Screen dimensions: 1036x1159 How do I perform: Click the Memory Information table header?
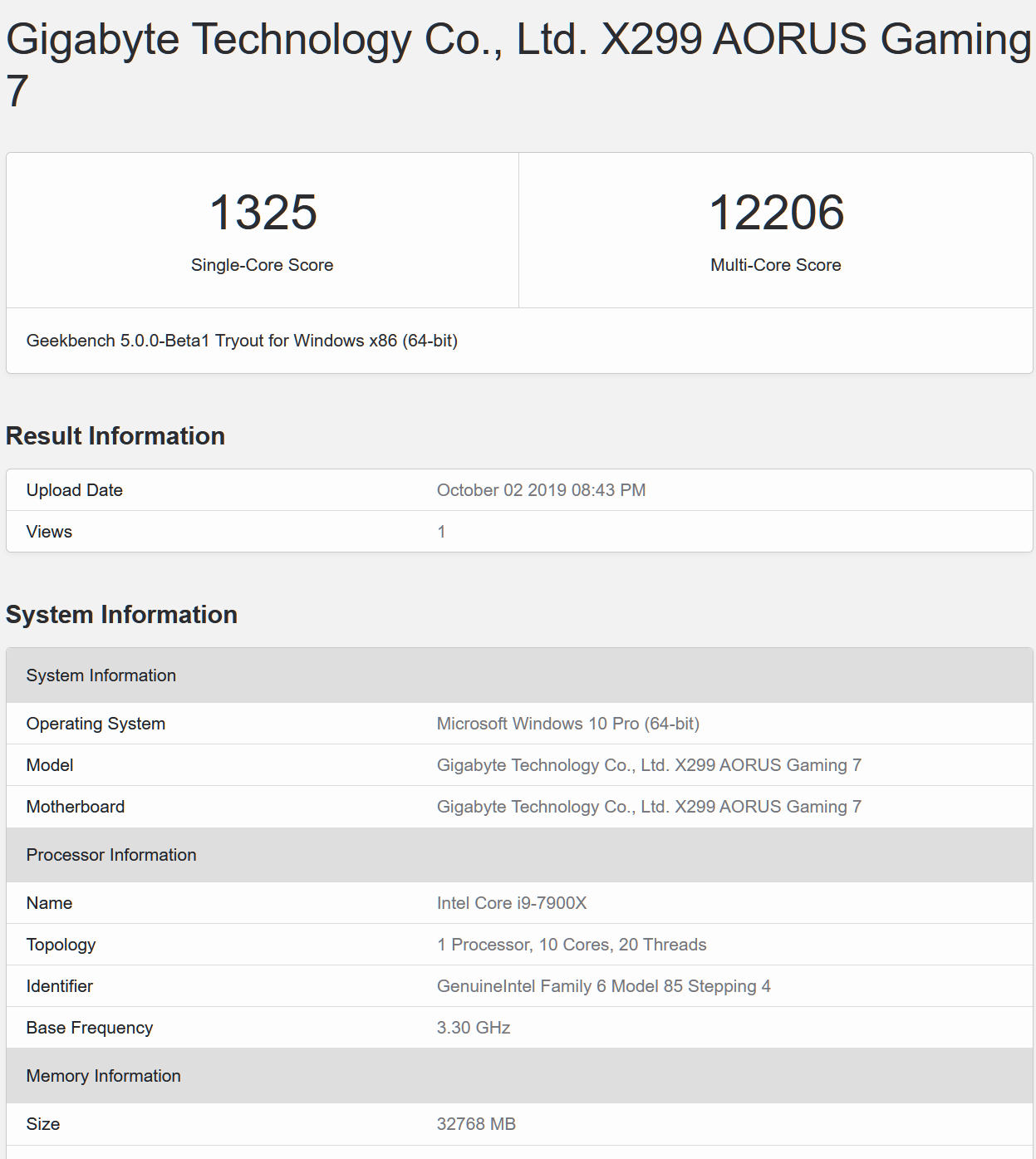[520, 1076]
